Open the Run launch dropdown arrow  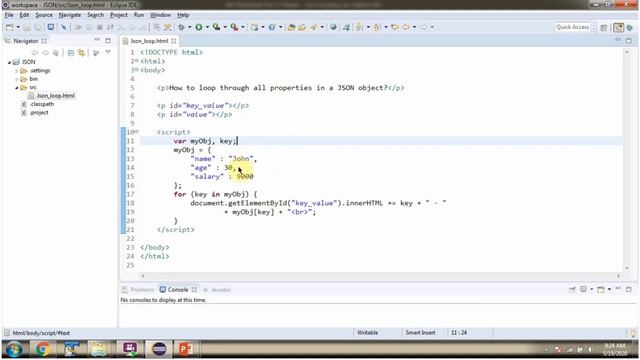[x=207, y=27]
